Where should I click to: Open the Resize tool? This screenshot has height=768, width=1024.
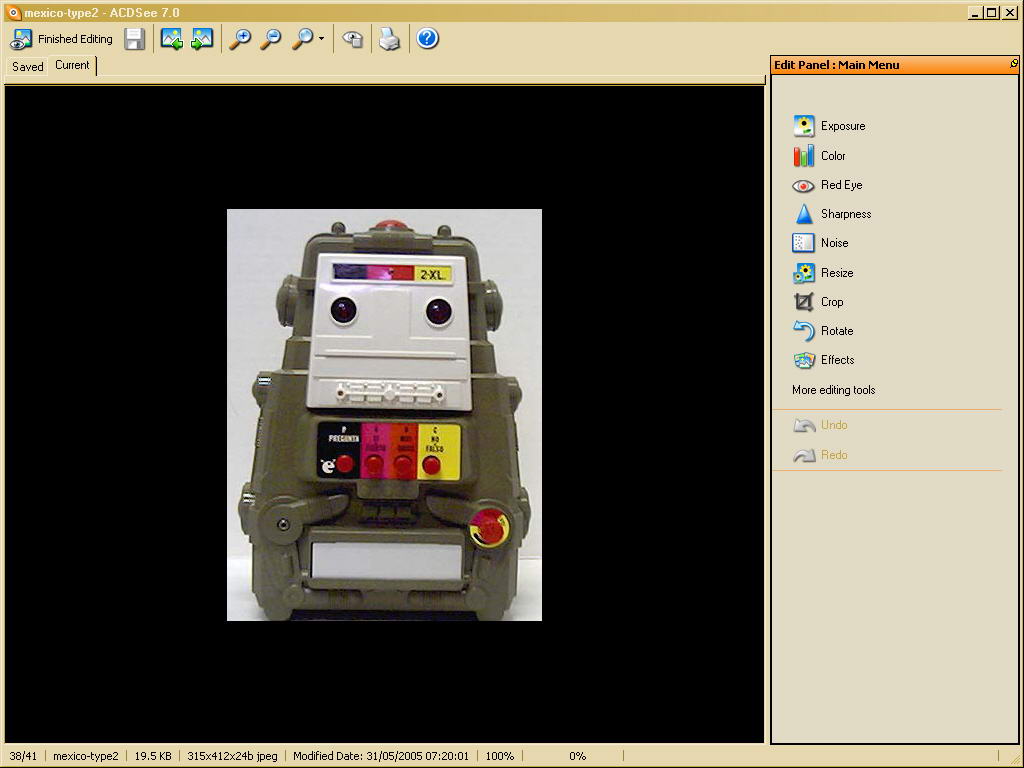[823, 273]
